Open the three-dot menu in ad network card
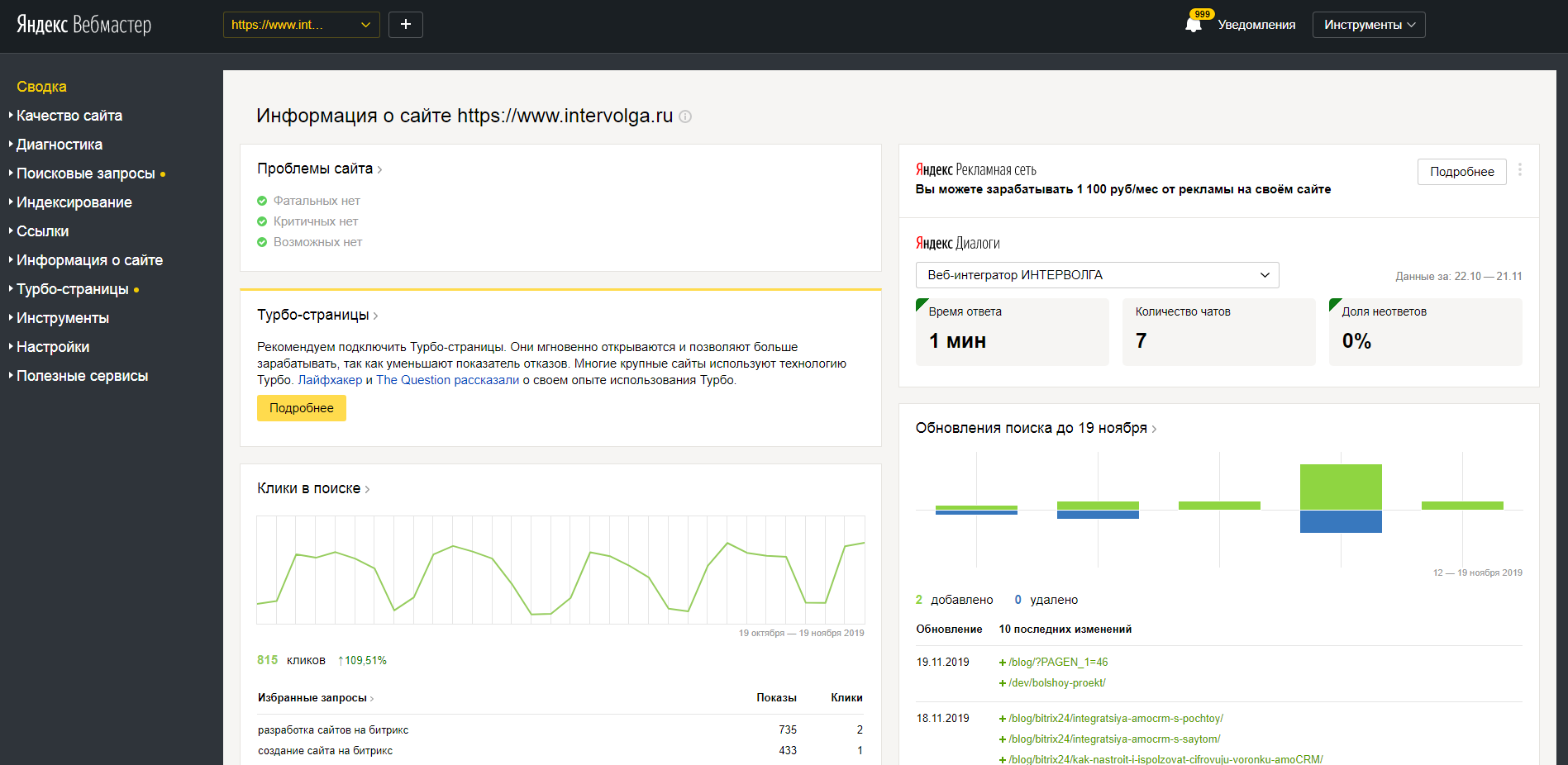 [x=1520, y=170]
